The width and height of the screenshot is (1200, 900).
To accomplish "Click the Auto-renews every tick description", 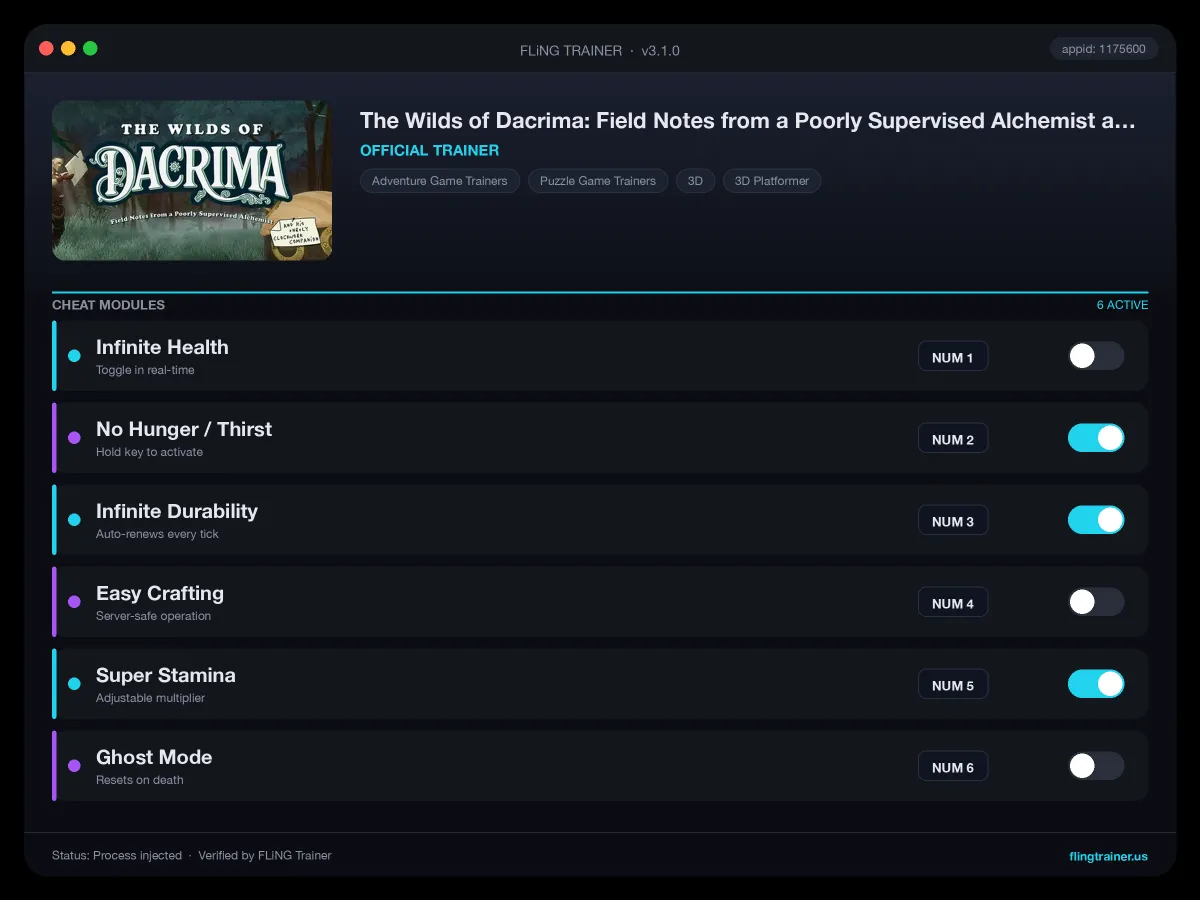I will pos(157,534).
